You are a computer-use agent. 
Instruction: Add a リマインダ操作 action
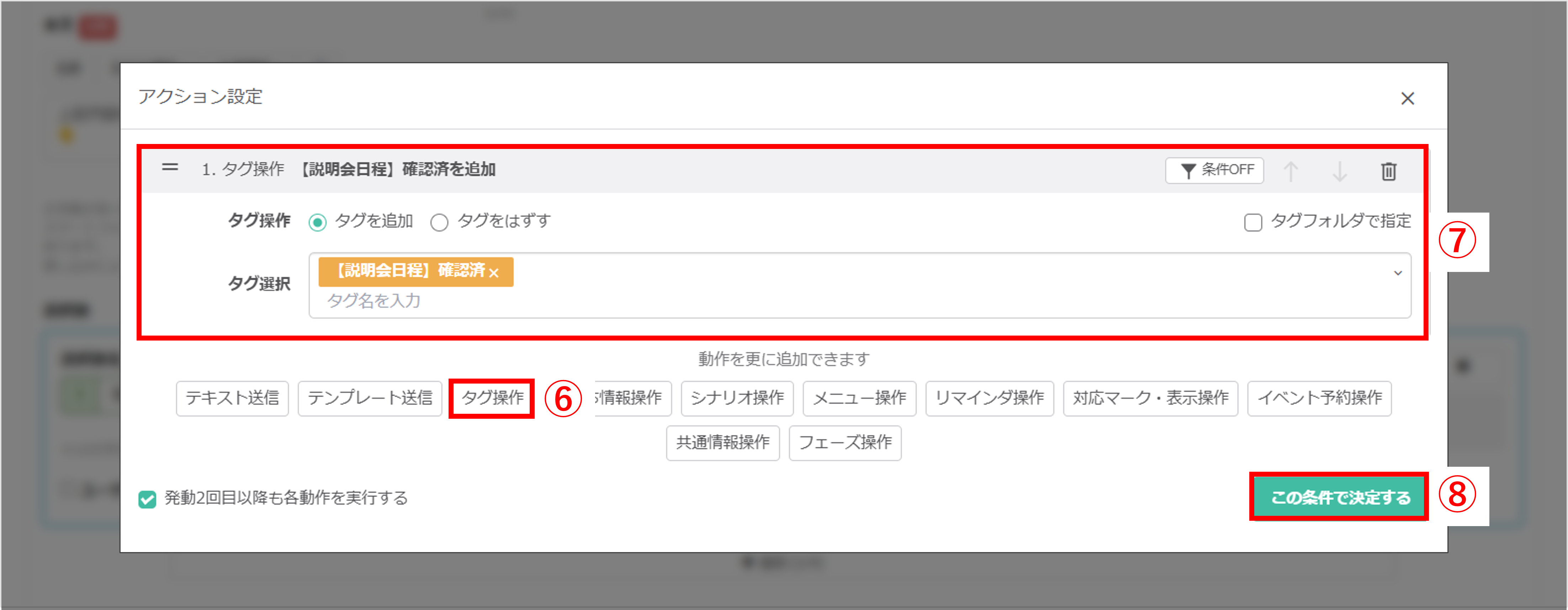point(989,398)
